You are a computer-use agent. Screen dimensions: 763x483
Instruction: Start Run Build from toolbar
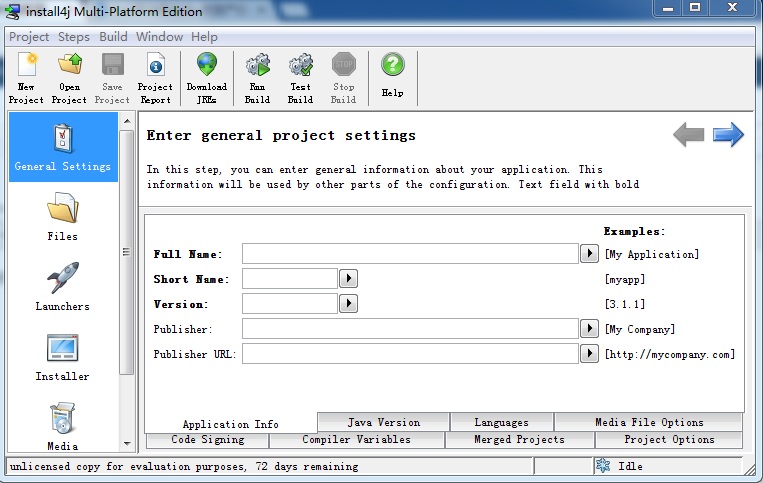click(257, 78)
